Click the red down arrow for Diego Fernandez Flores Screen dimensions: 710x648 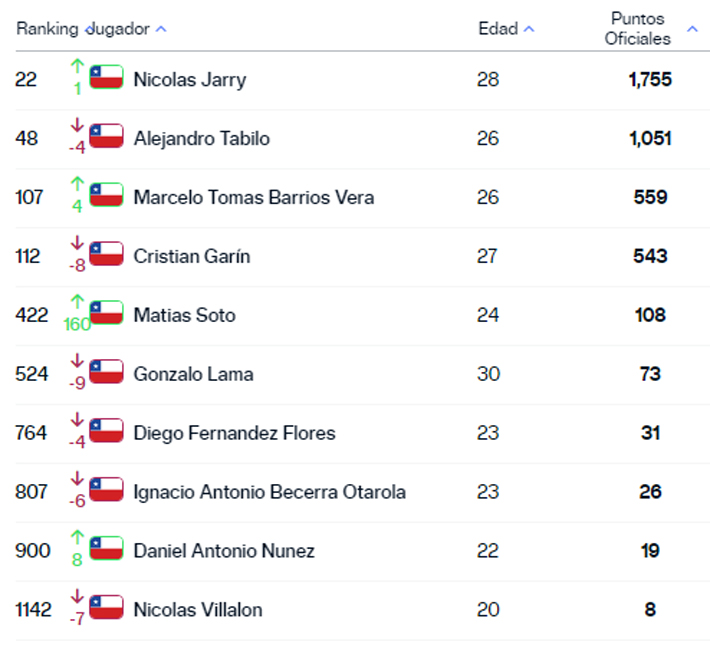(77, 419)
